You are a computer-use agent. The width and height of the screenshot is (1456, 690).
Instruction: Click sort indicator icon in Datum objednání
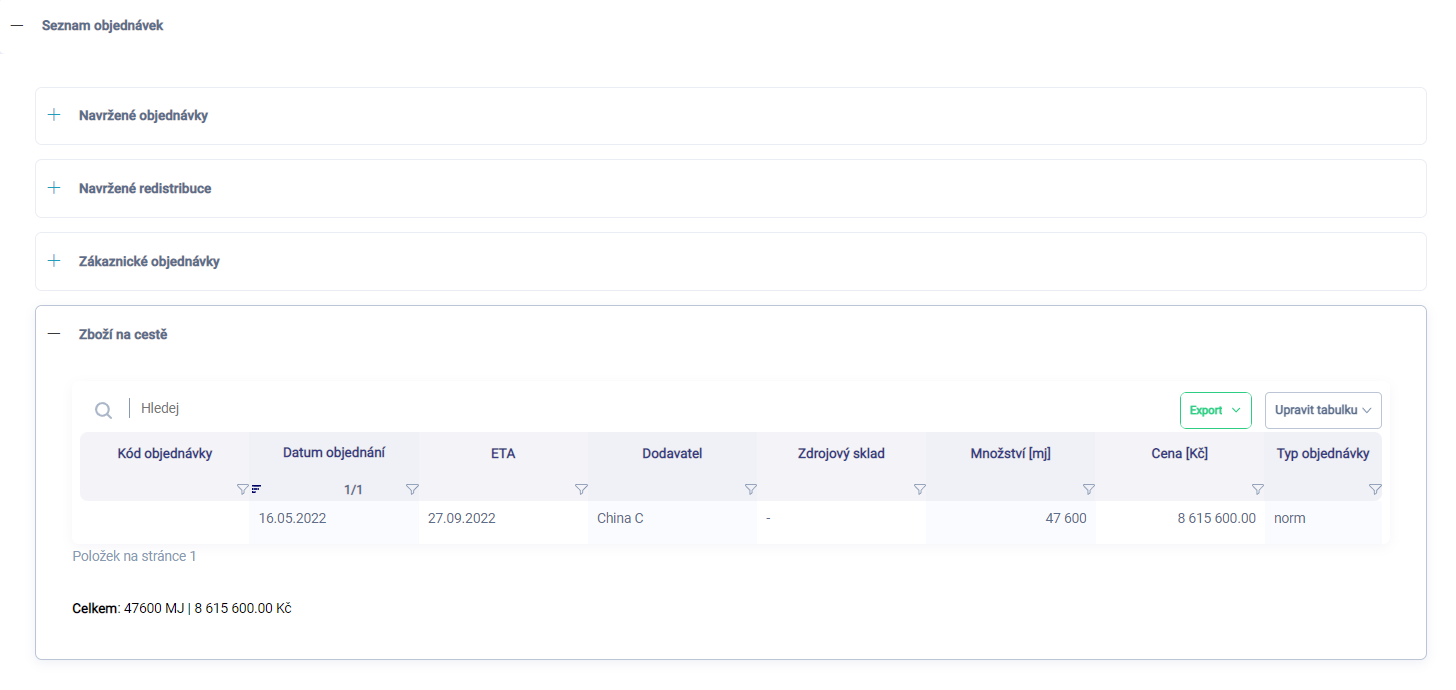point(256,489)
